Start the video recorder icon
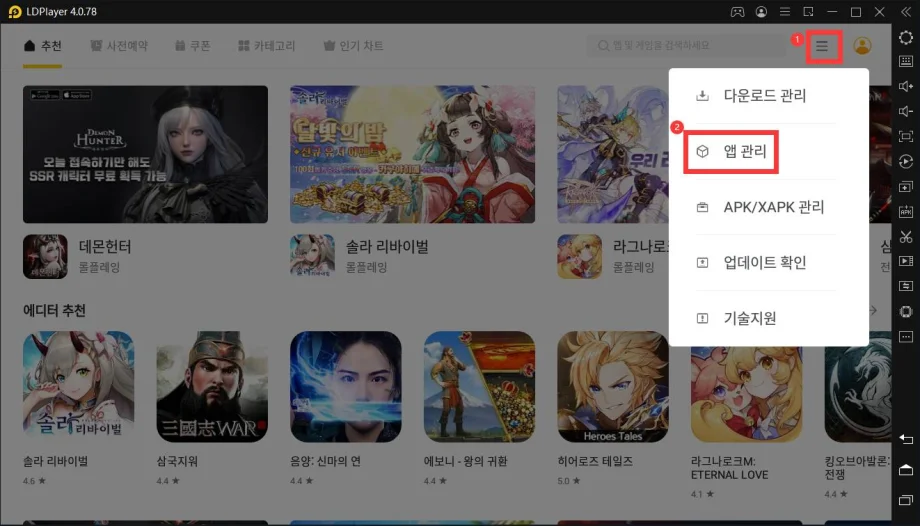This screenshot has width=920, height=526. [906, 261]
